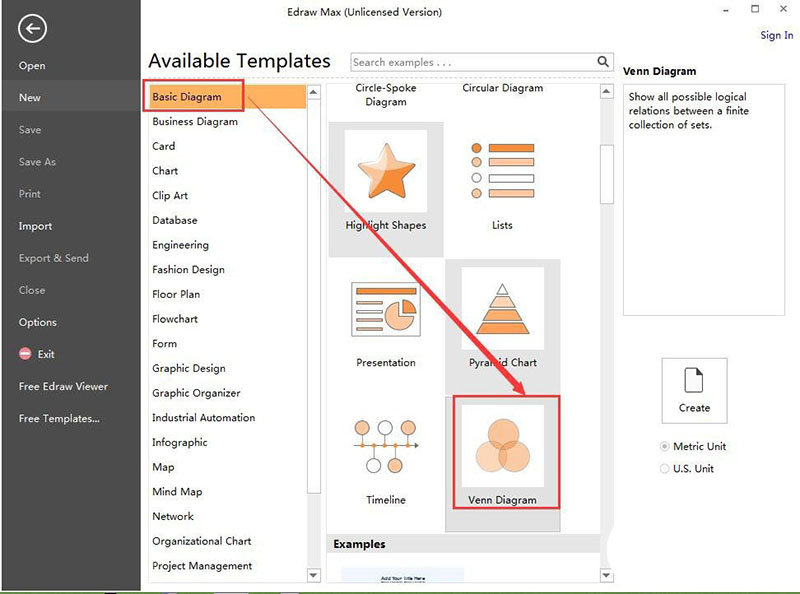Screen dimensions: 800x594
Task: Select the Metric Unit radio button
Action: pyautogui.click(x=666, y=446)
